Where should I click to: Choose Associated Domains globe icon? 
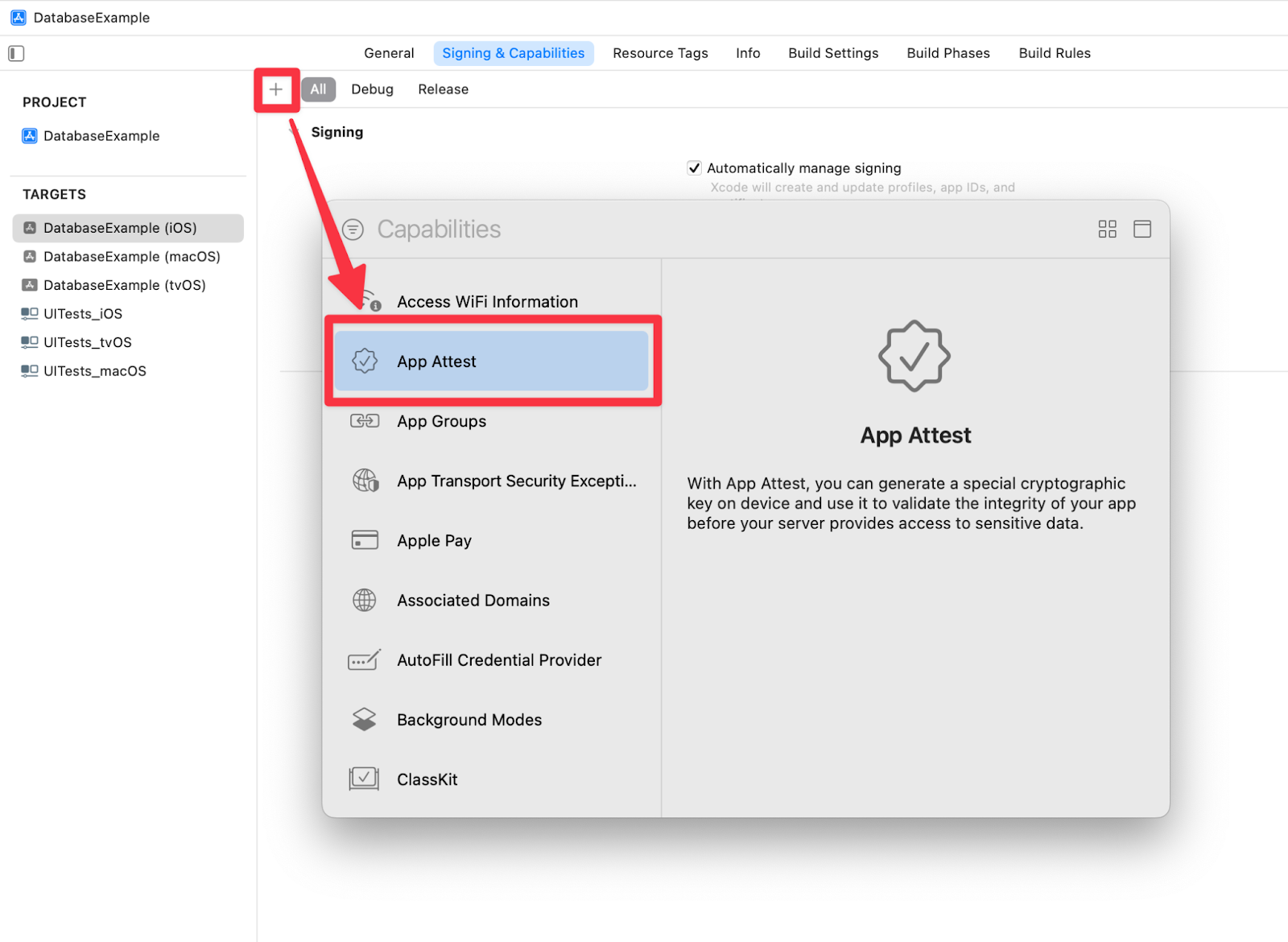[x=365, y=601]
